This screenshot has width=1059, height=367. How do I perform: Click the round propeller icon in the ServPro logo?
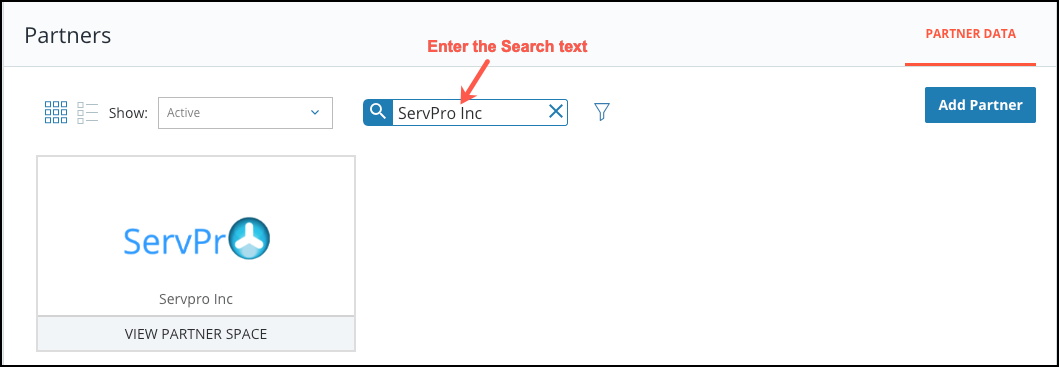click(250, 239)
